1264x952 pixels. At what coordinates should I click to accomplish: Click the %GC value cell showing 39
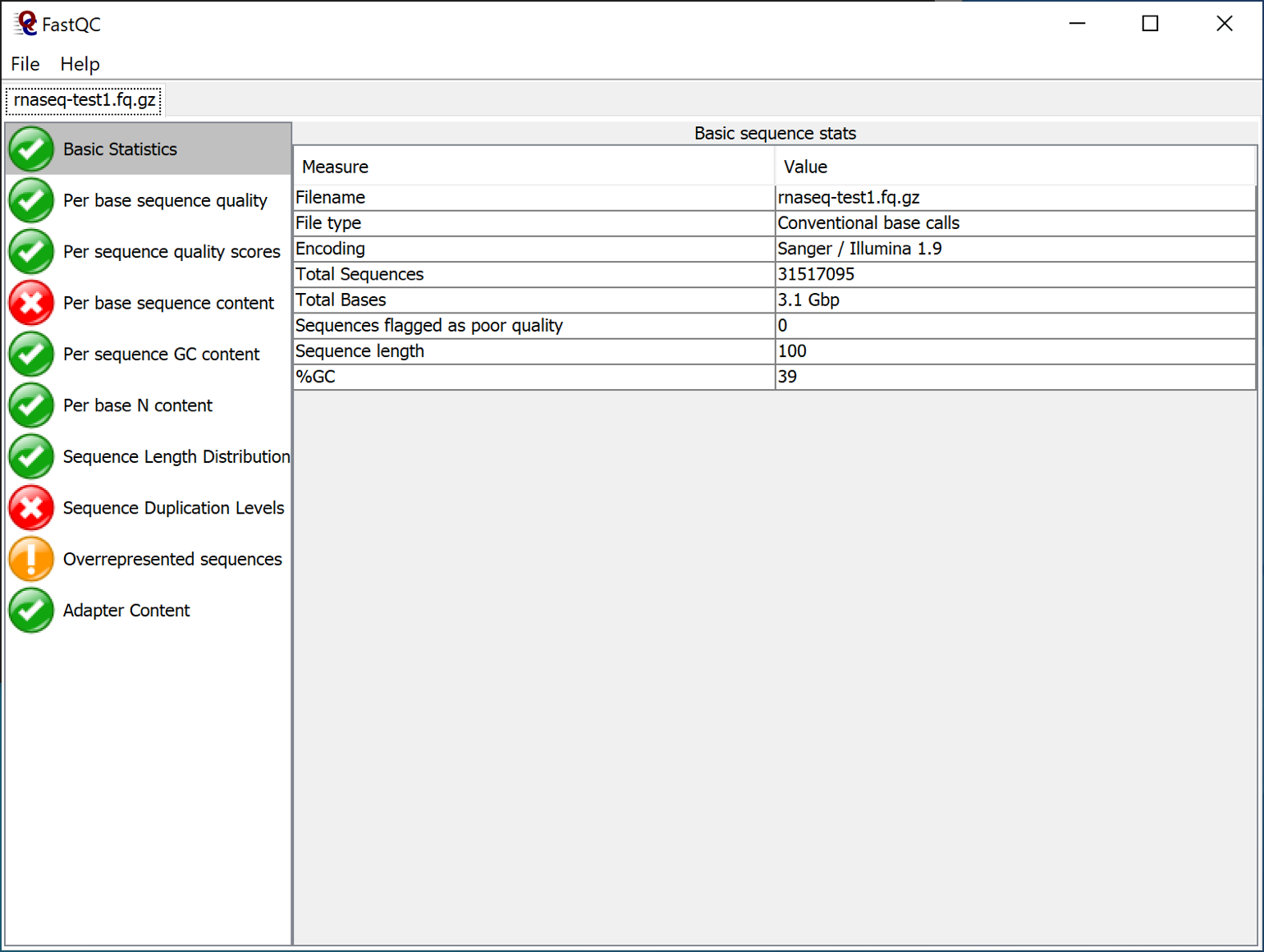click(1014, 378)
